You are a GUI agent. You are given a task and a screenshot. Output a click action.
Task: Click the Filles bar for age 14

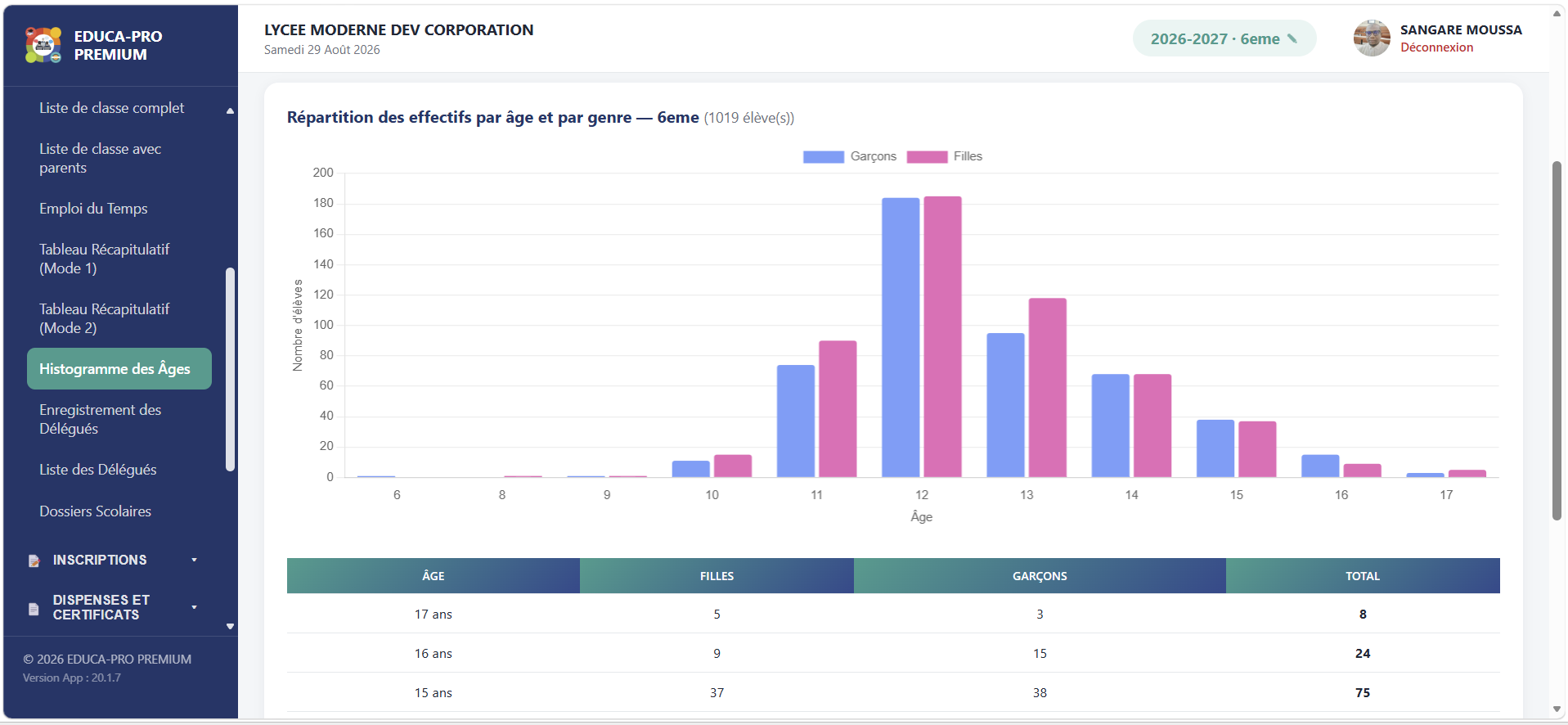(1152, 426)
